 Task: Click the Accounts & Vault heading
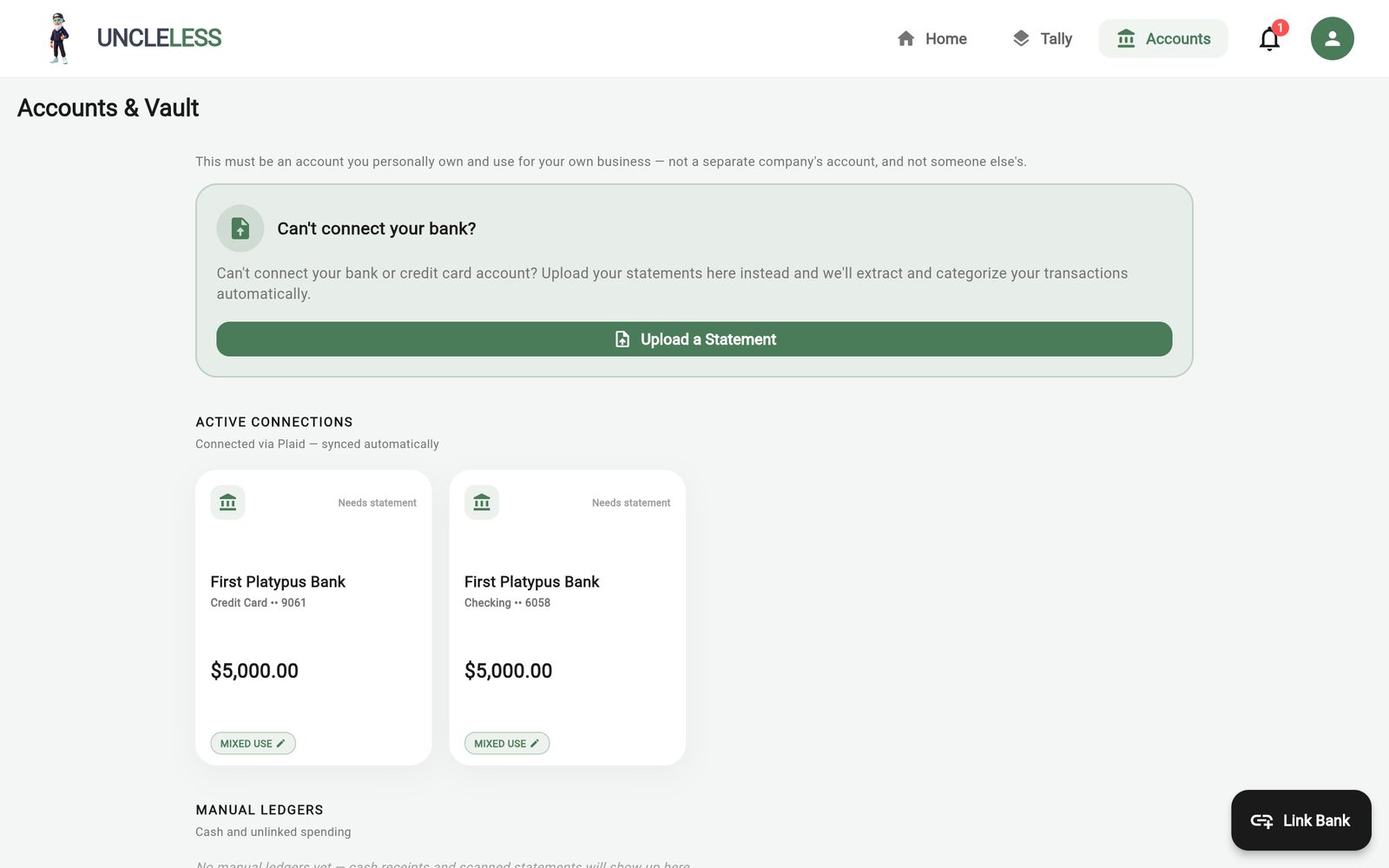coord(109,108)
